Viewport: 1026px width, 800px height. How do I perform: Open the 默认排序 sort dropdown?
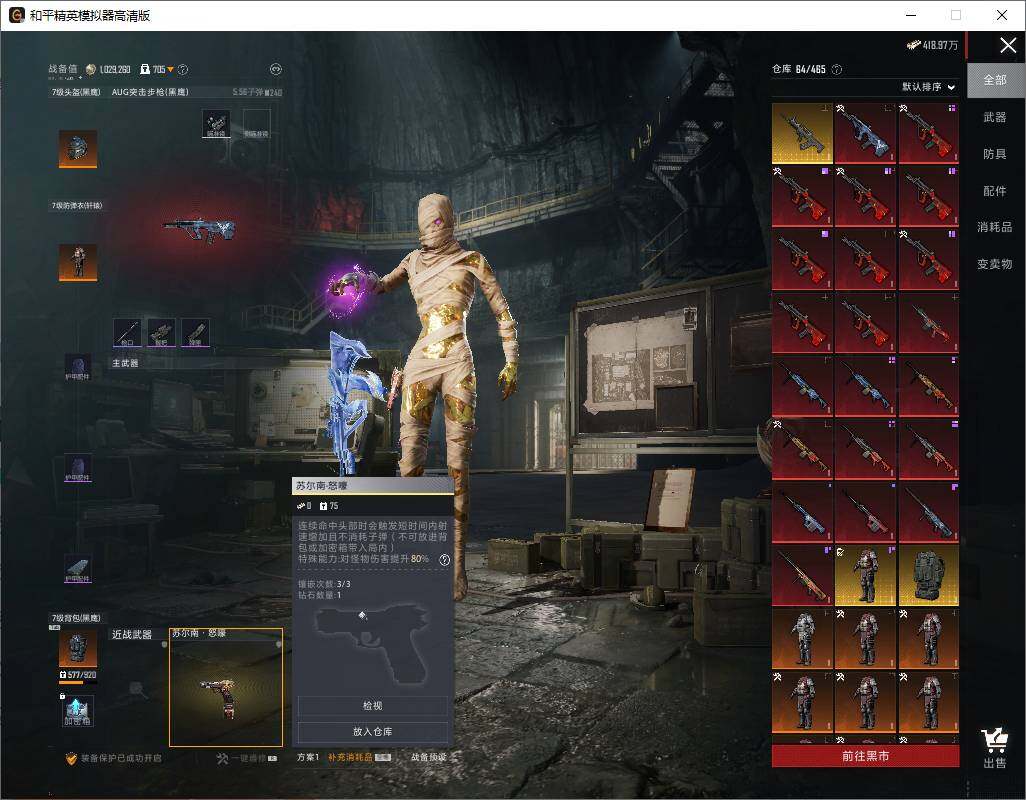point(929,87)
